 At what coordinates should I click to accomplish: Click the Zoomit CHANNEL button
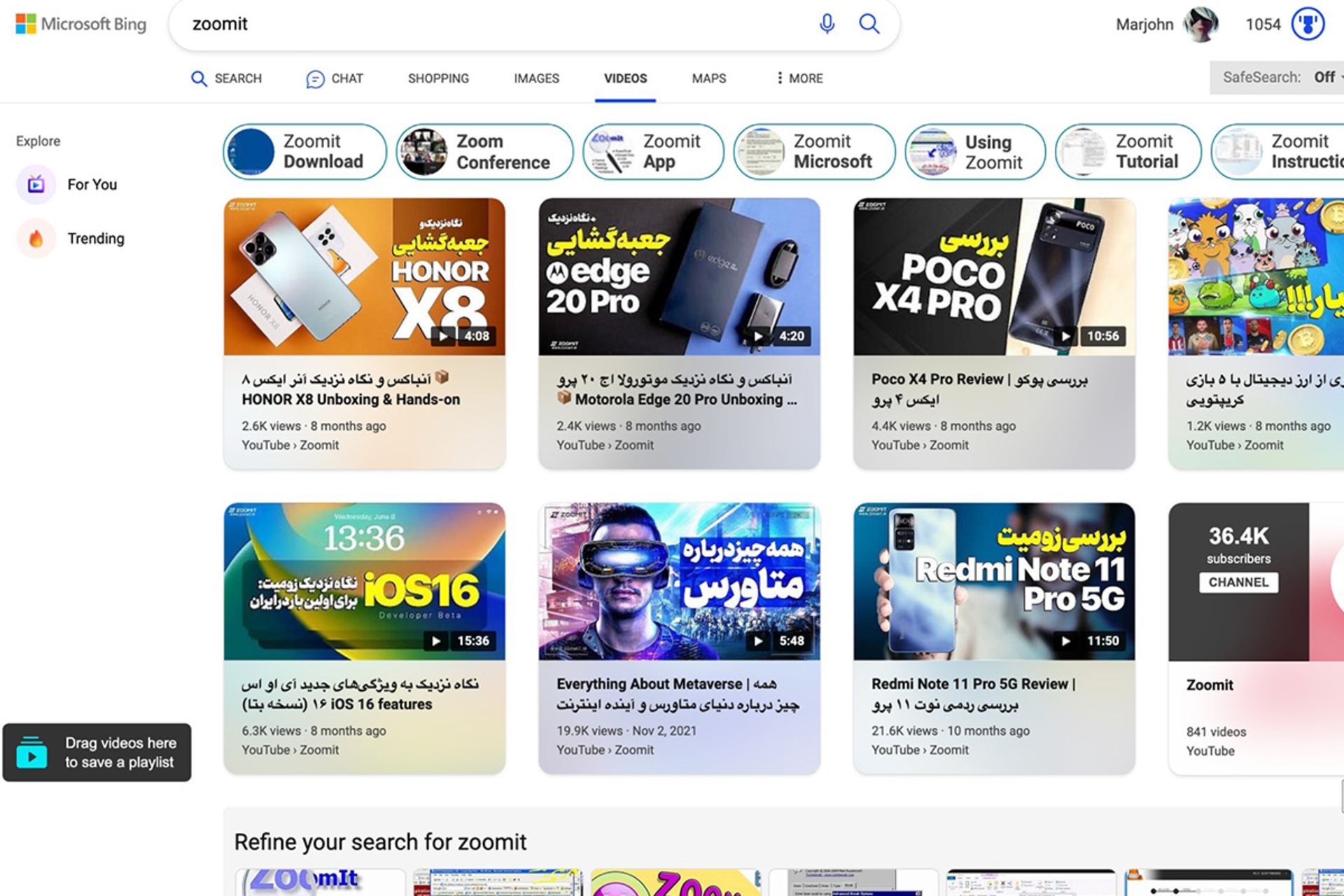[1238, 582]
